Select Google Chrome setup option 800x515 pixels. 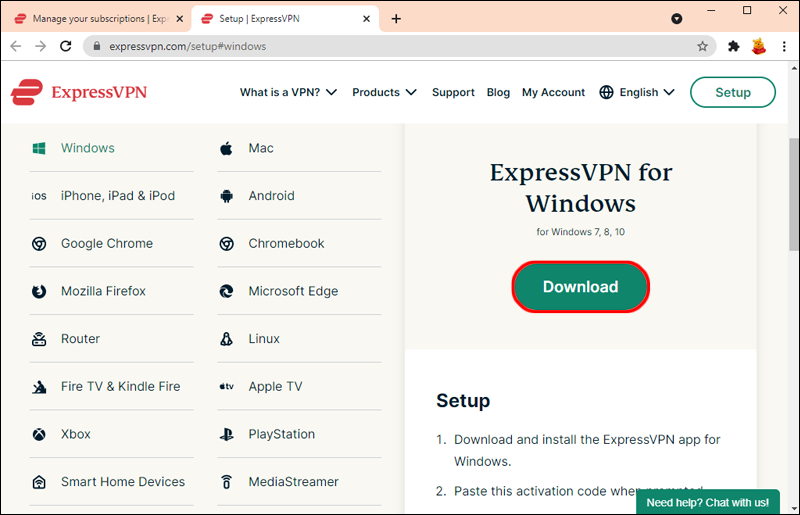pyautogui.click(x=107, y=243)
